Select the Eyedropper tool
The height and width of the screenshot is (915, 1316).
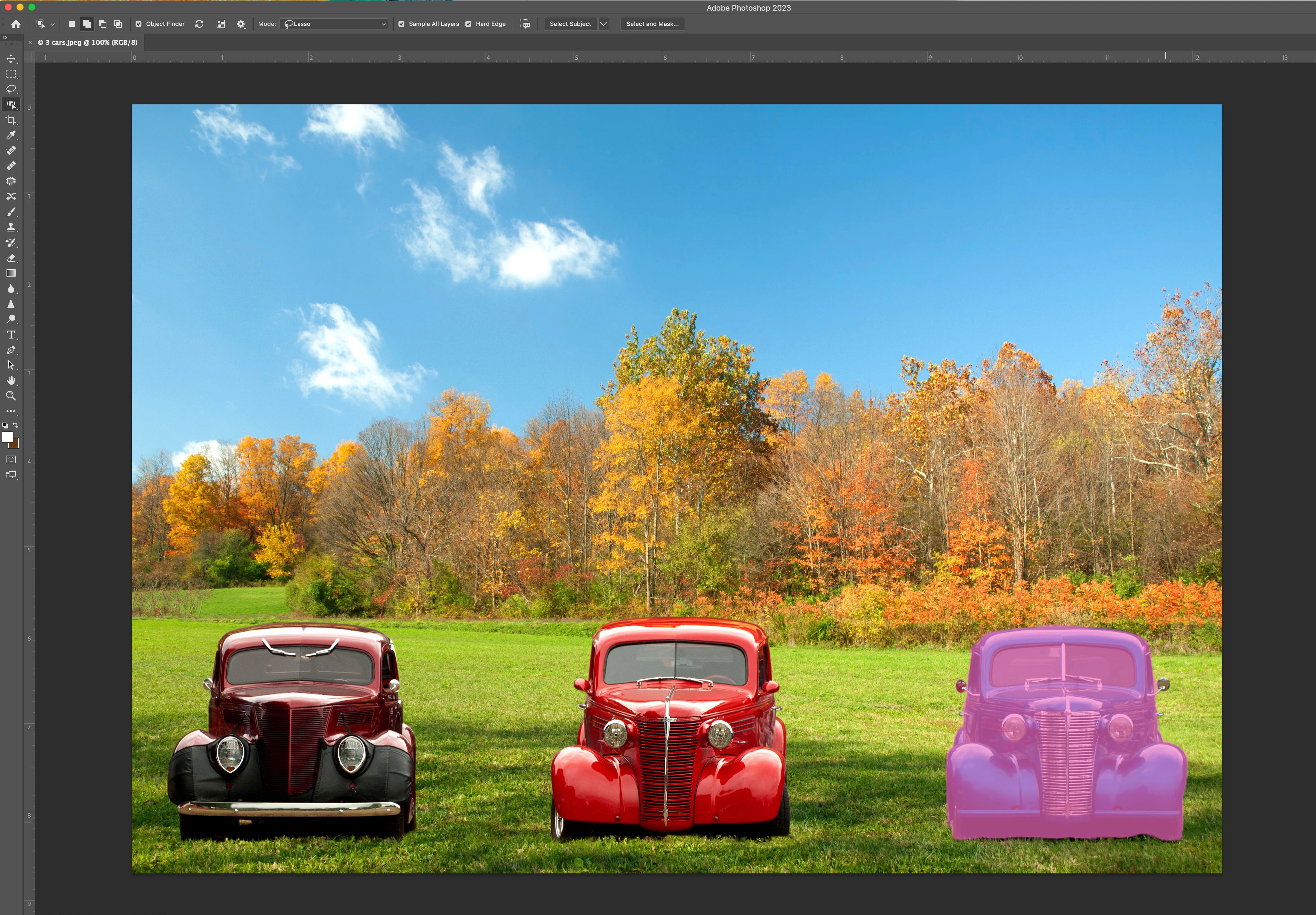[x=11, y=135]
